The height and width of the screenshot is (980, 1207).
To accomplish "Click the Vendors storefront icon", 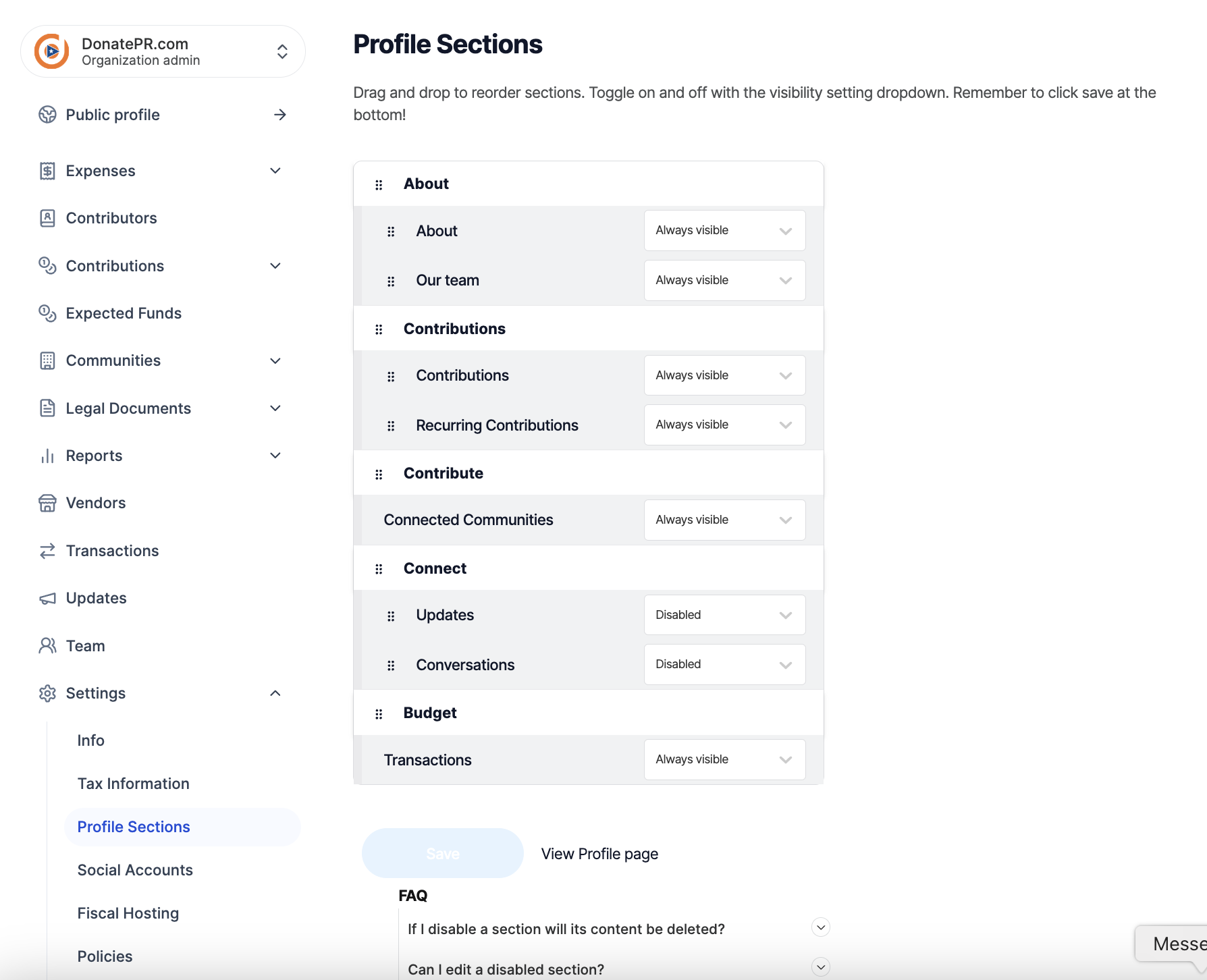I will point(47,503).
